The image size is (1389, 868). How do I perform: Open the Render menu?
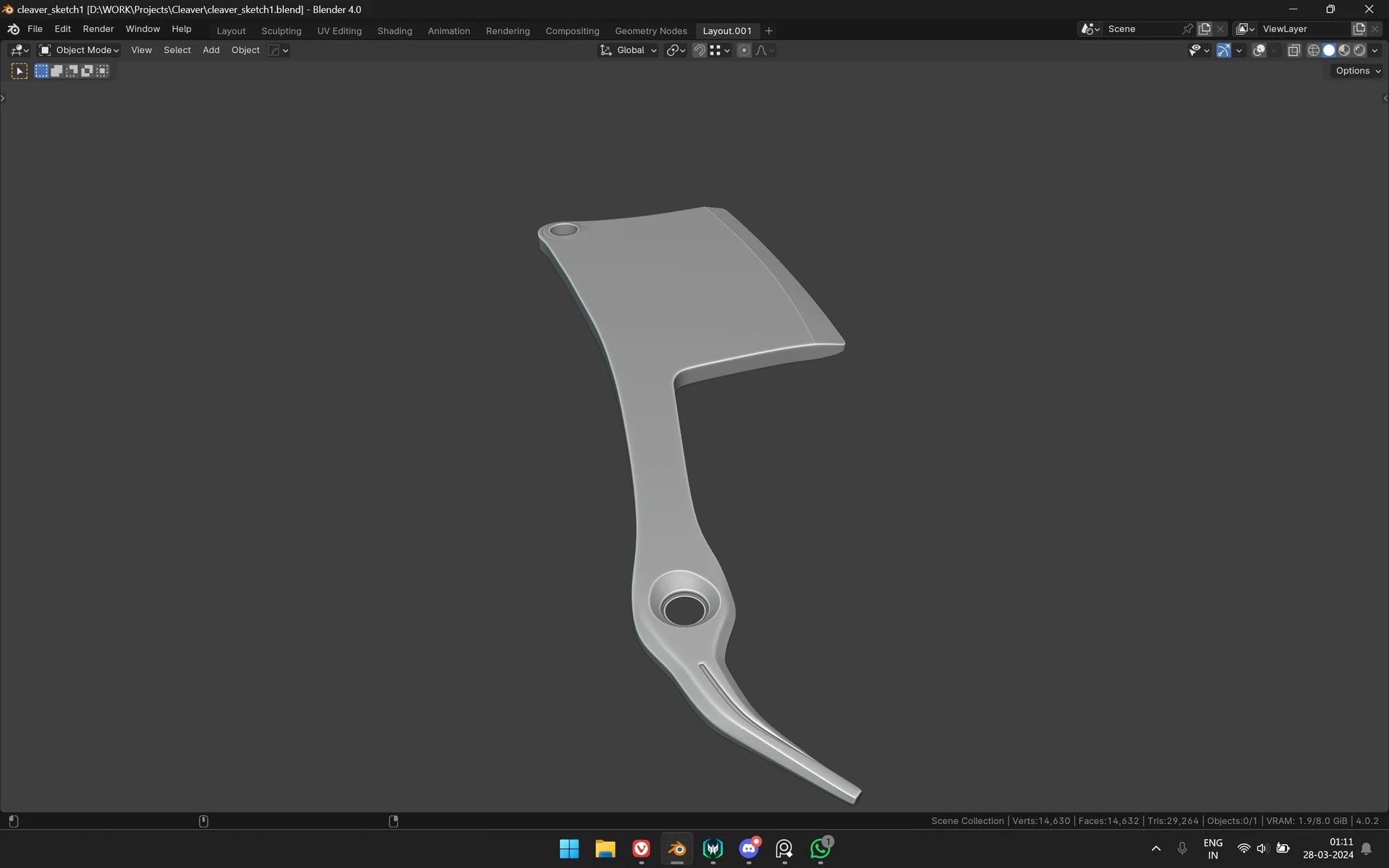98,29
